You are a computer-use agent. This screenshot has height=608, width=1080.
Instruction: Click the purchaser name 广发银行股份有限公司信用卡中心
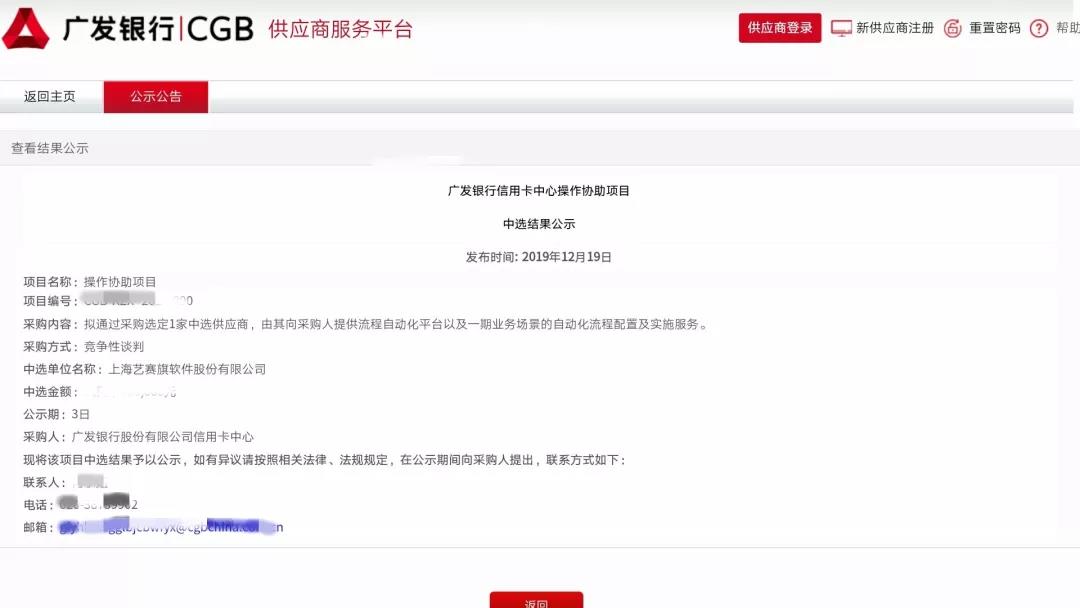click(163, 437)
